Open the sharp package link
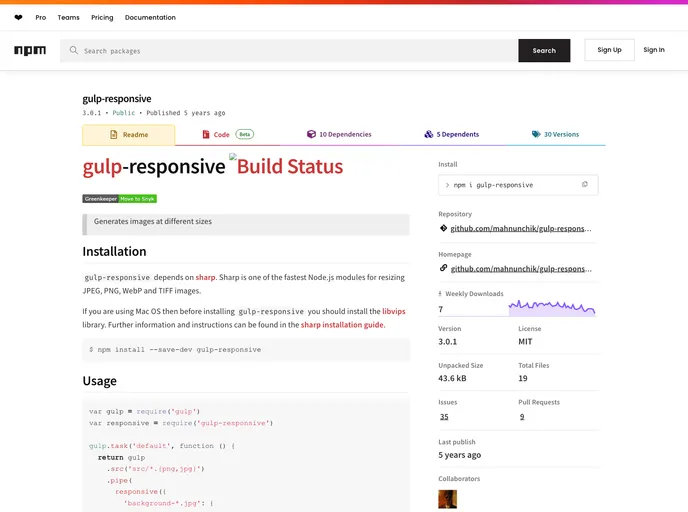Image resolution: width=688 pixels, height=512 pixels. [x=205, y=277]
